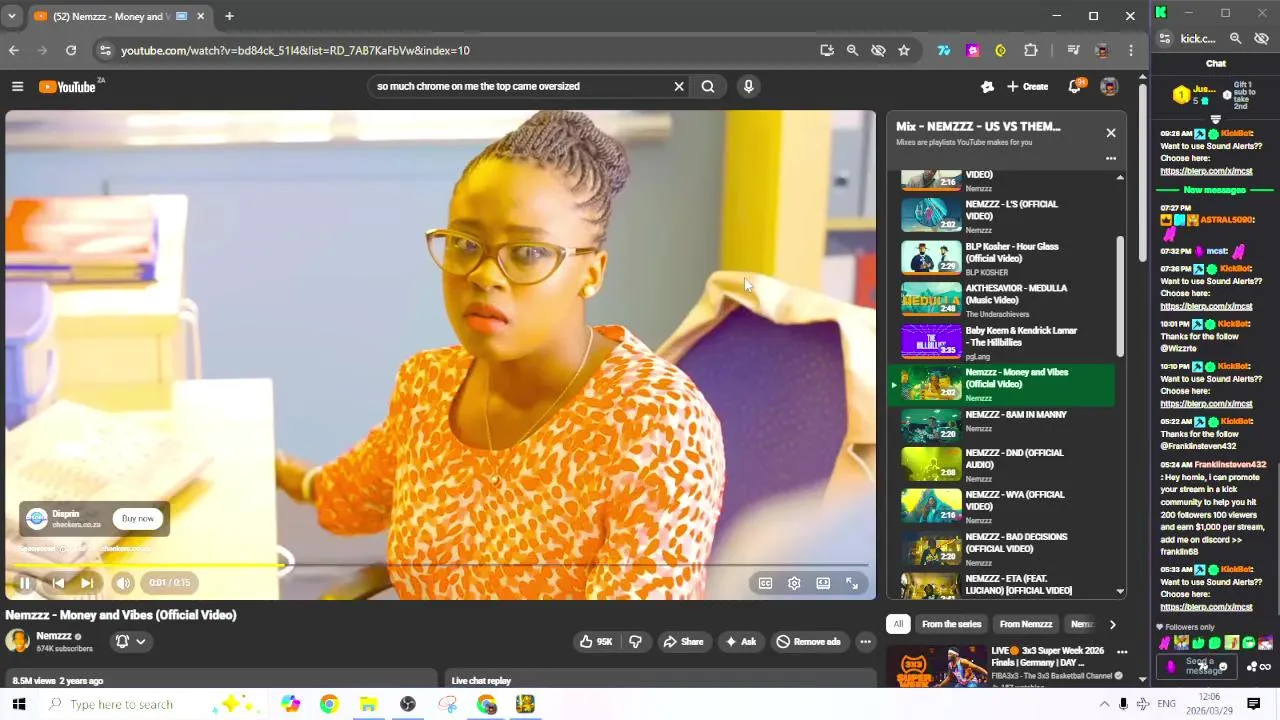Click blerp.com link in first KickBot message
This screenshot has width=1280, height=720.
(1206, 171)
